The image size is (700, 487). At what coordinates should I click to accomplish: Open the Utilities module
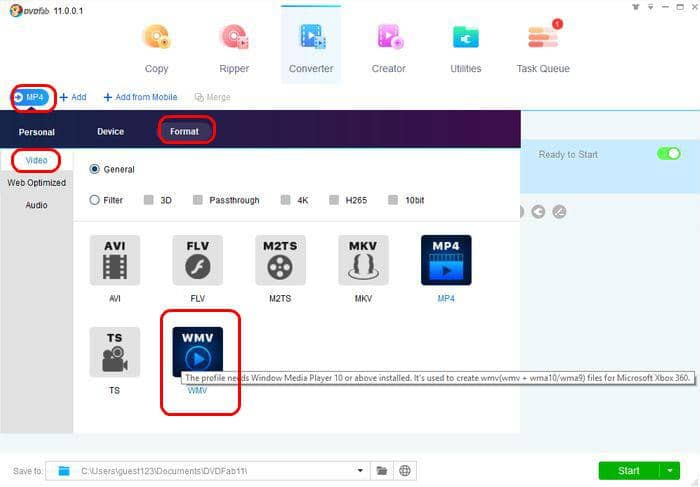point(466,48)
